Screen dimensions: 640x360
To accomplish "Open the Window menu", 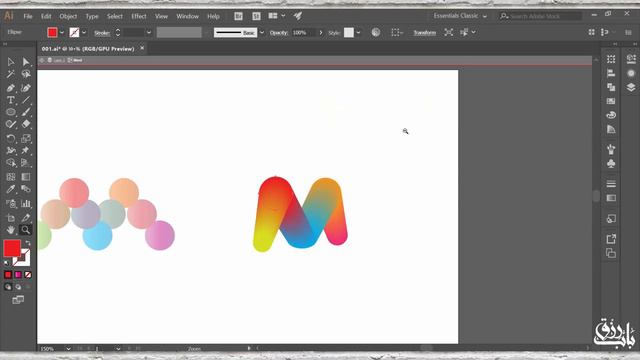I will (x=187, y=16).
